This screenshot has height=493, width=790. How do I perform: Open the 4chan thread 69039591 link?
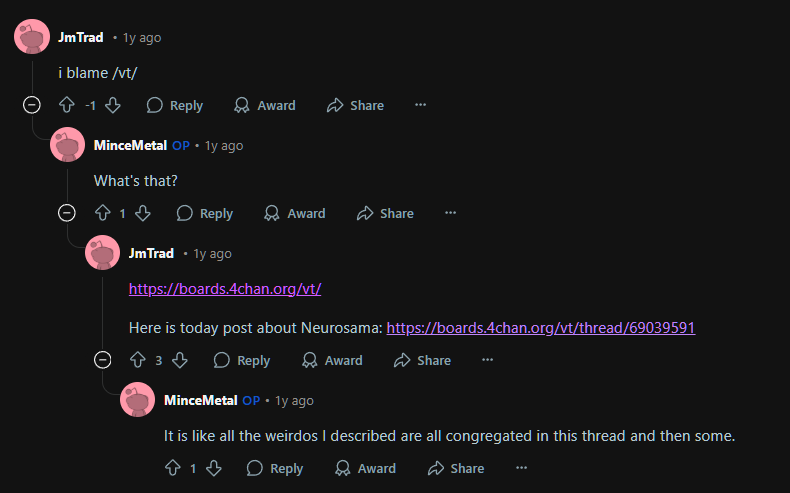[x=540, y=328]
